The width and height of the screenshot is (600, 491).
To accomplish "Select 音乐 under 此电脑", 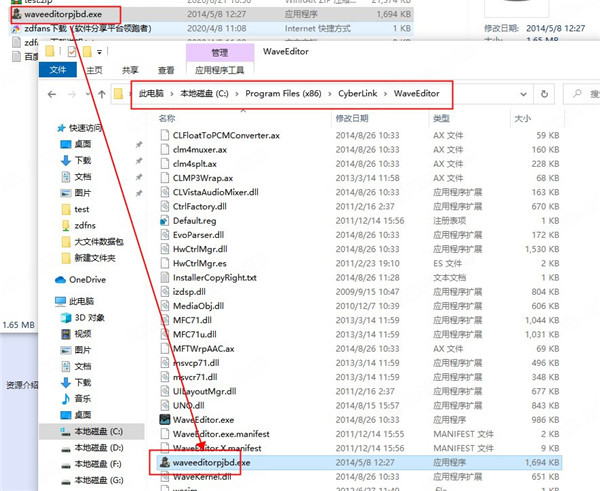I will click(83, 399).
